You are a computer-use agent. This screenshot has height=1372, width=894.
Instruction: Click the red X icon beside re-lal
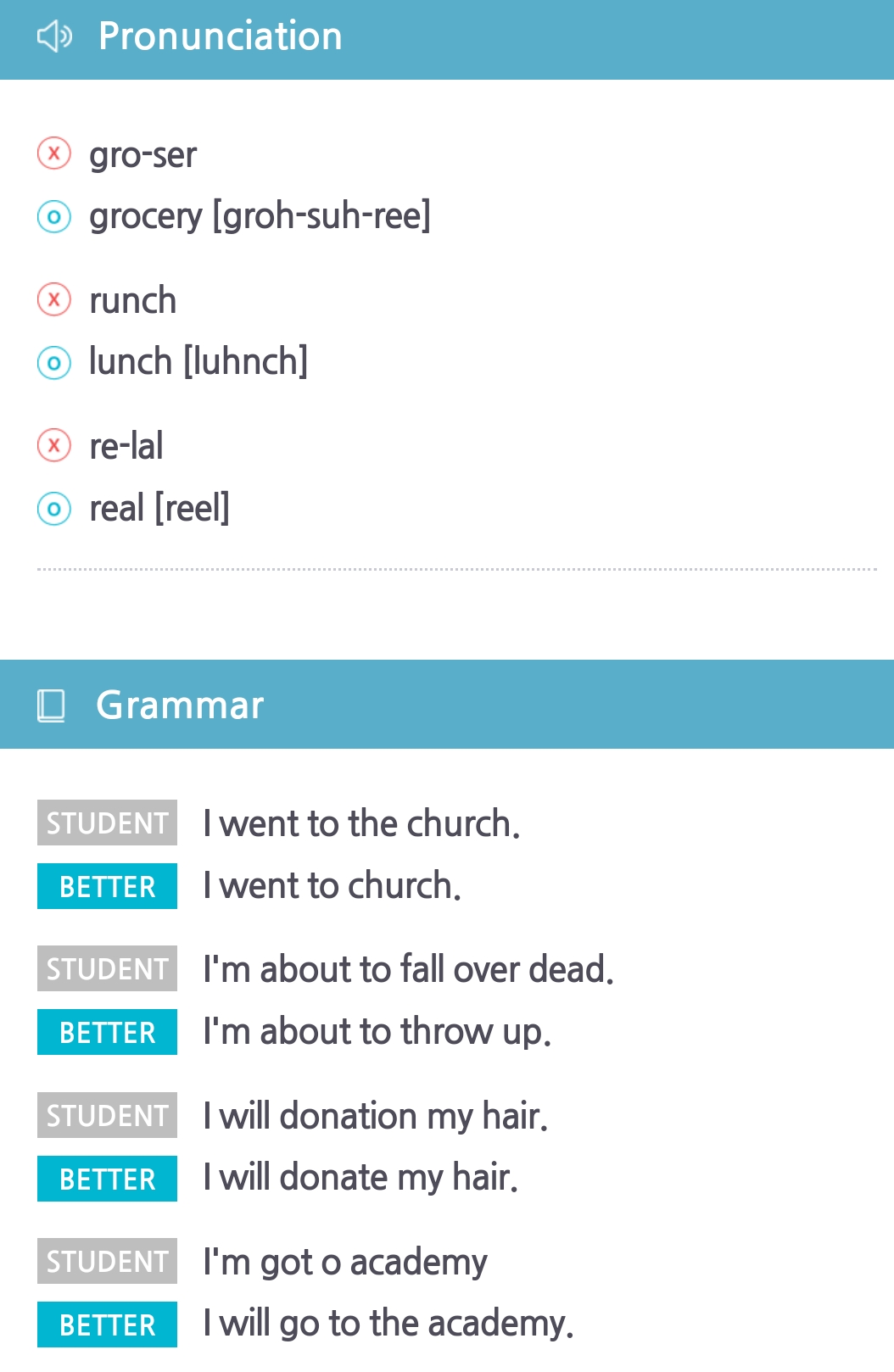[54, 445]
